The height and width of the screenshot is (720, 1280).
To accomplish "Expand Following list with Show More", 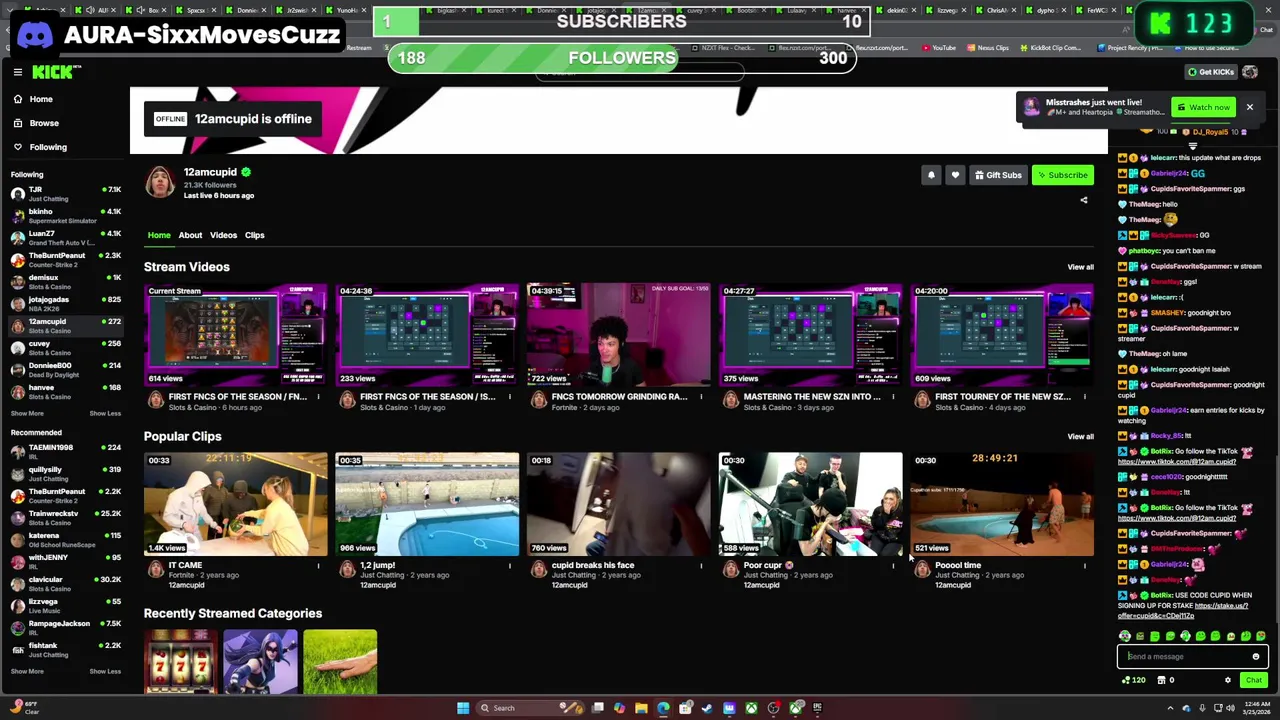I will 27,413.
